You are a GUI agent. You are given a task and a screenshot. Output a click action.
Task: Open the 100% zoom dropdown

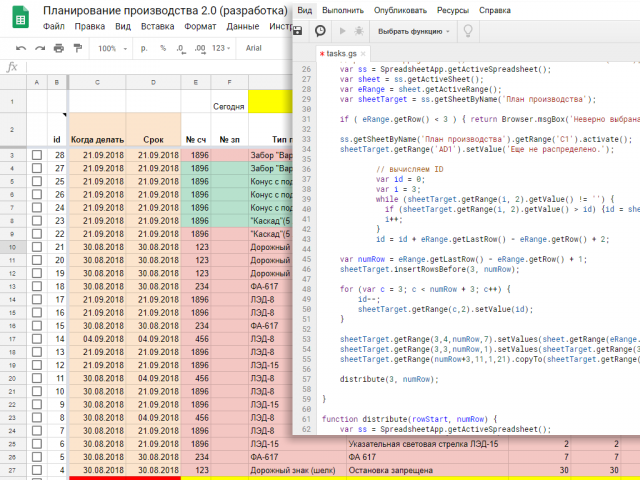click(113, 48)
